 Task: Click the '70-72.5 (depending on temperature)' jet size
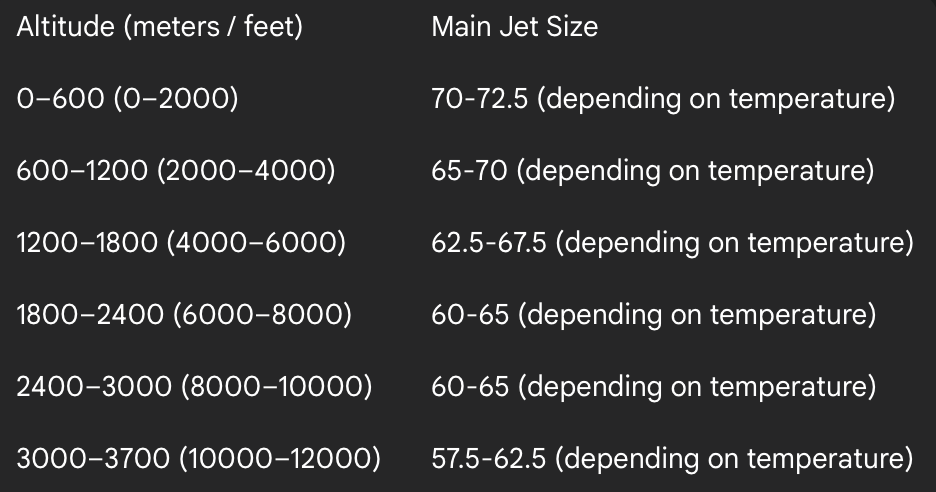click(662, 99)
